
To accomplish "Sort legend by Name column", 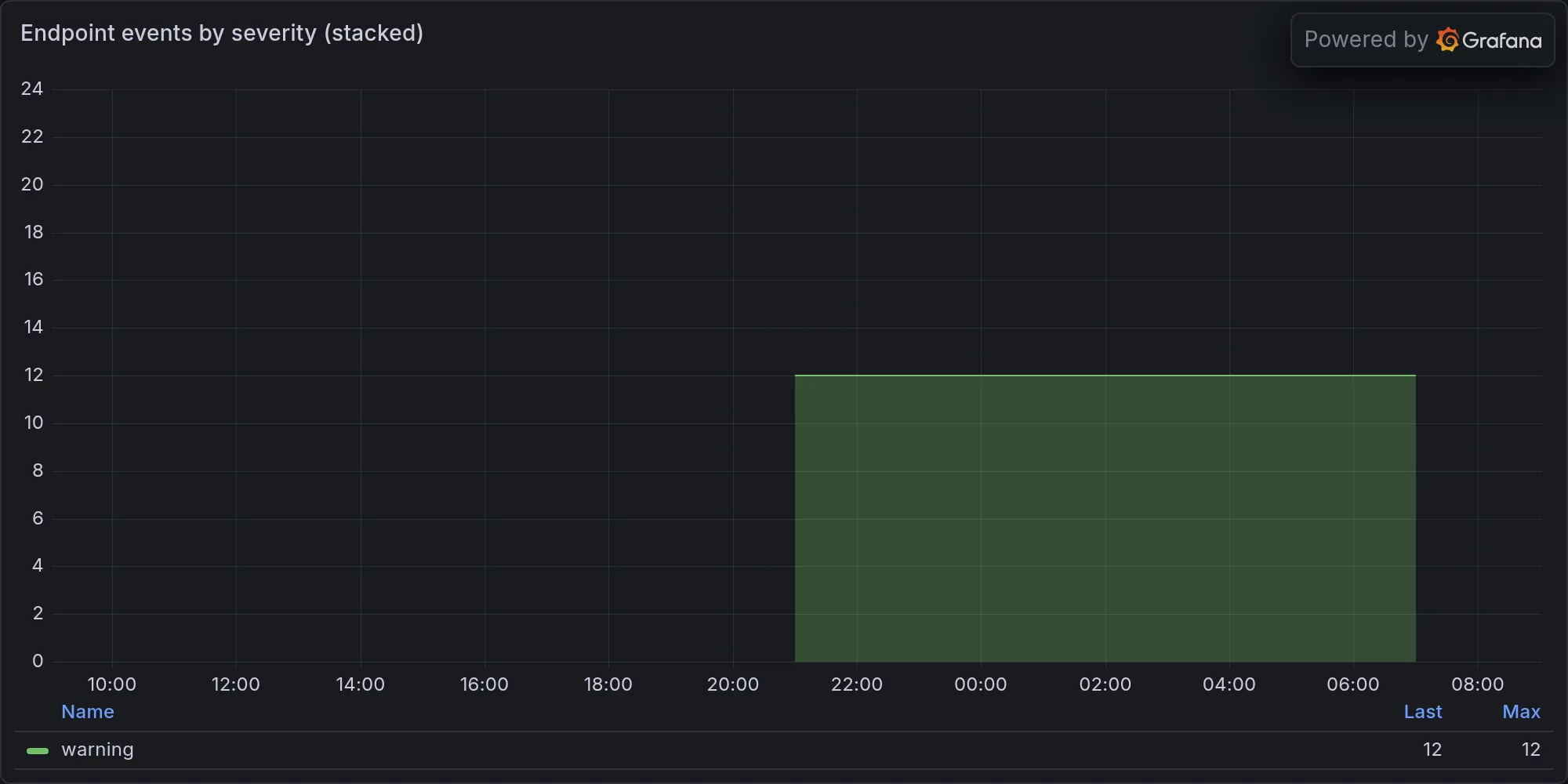I will 88,712.
